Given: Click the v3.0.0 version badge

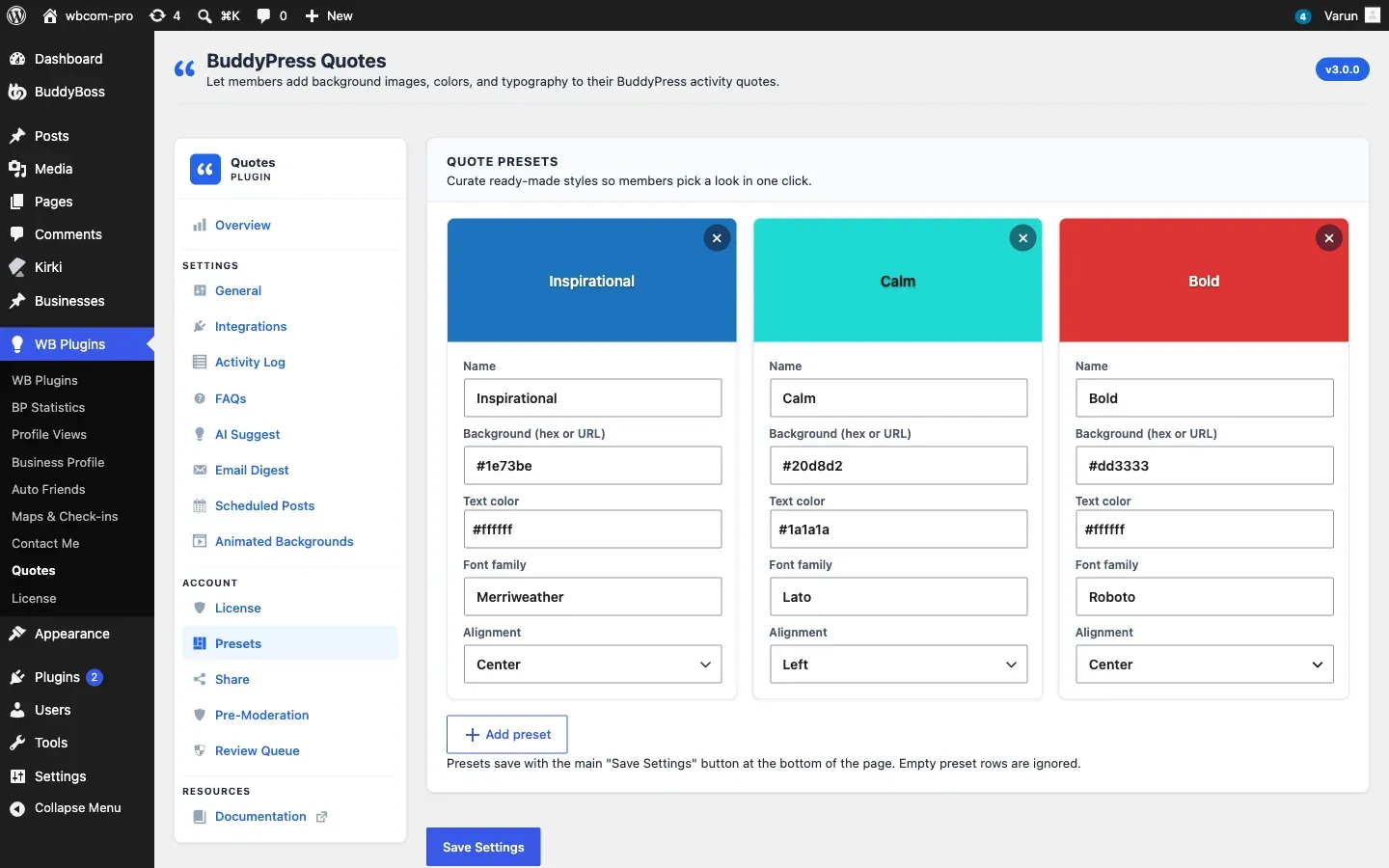Looking at the screenshot, I should coord(1342,69).
